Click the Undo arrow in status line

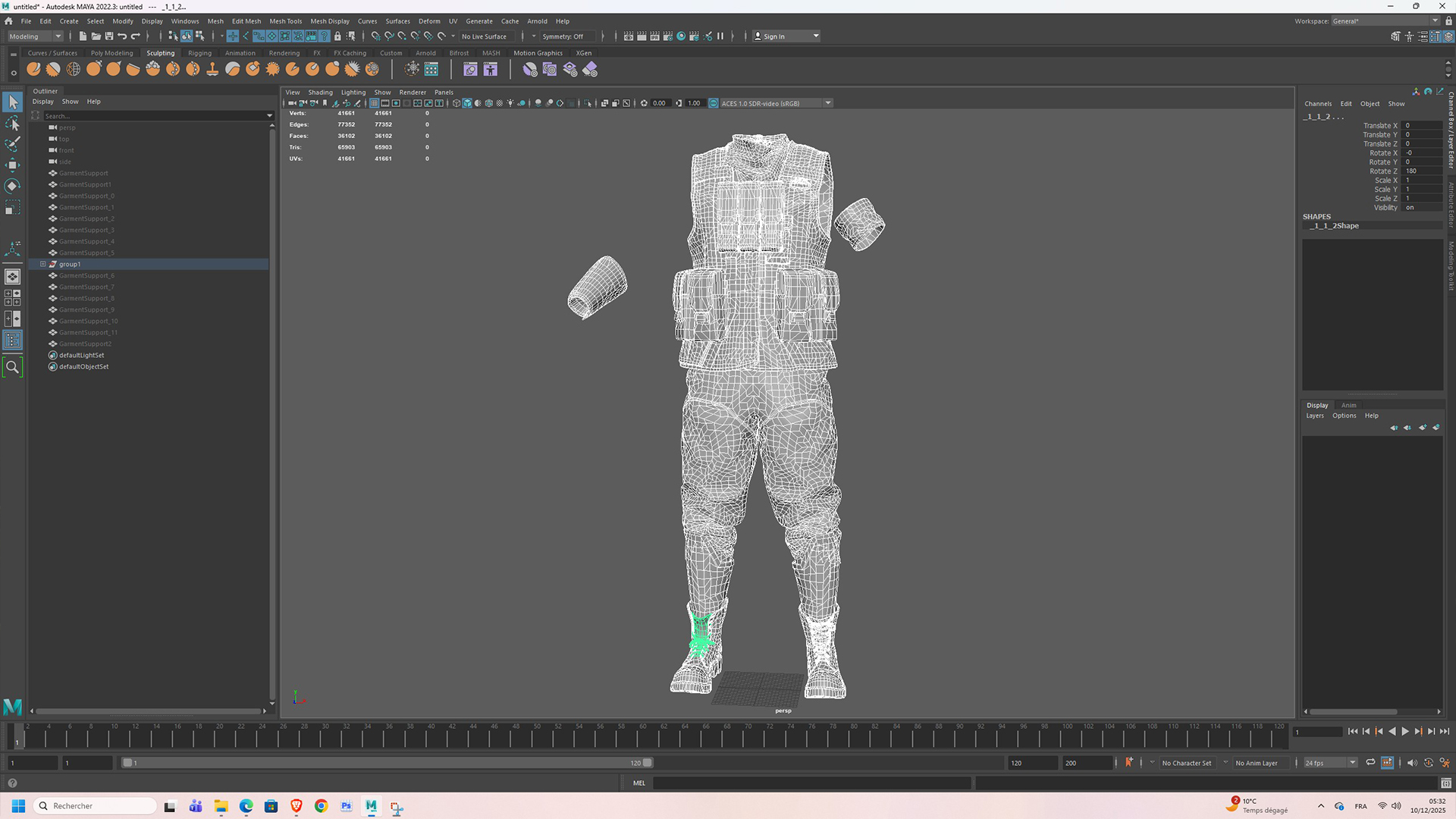tap(122, 36)
